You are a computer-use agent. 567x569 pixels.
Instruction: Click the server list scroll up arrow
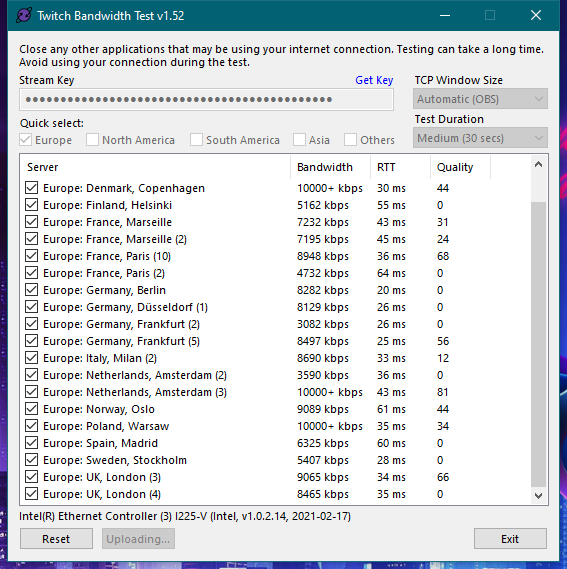539,164
